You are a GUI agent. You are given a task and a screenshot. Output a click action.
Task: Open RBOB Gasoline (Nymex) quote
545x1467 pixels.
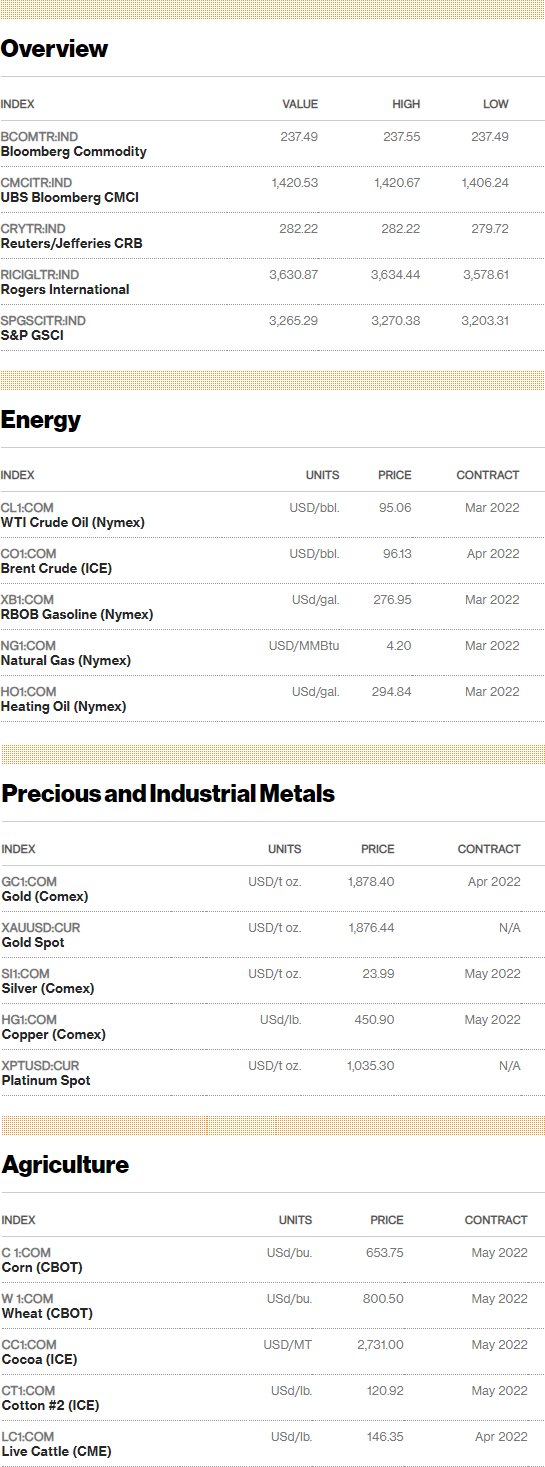point(77,615)
